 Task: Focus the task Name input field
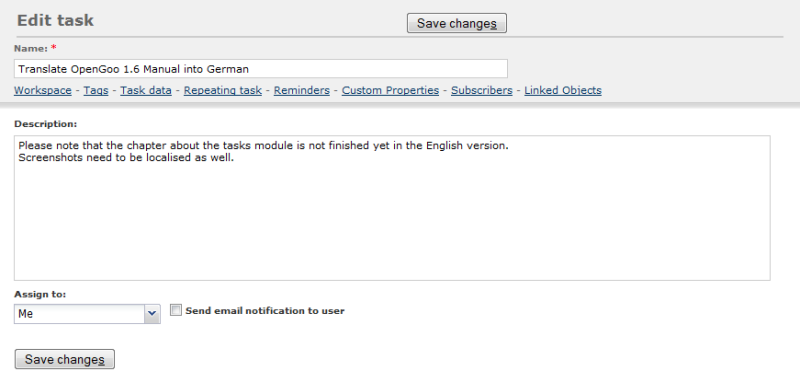pos(261,69)
